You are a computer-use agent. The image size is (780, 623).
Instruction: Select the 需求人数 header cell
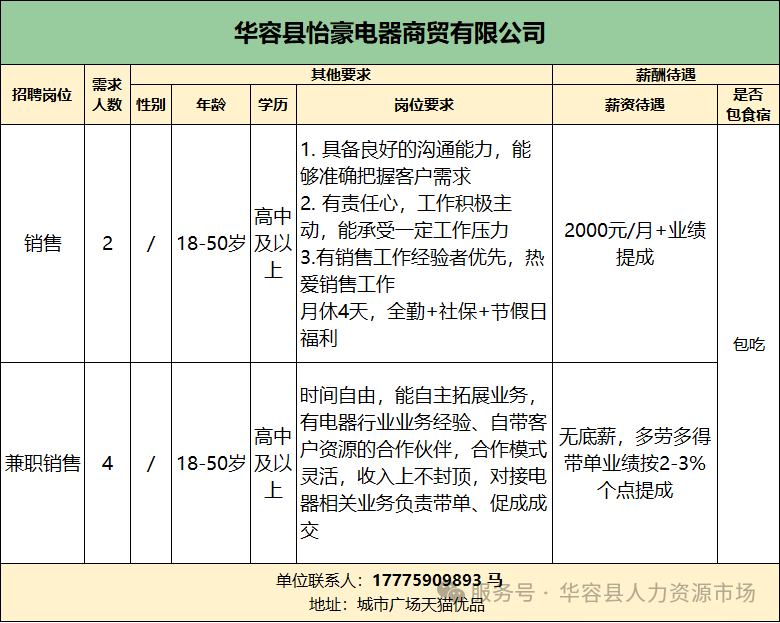coord(107,95)
